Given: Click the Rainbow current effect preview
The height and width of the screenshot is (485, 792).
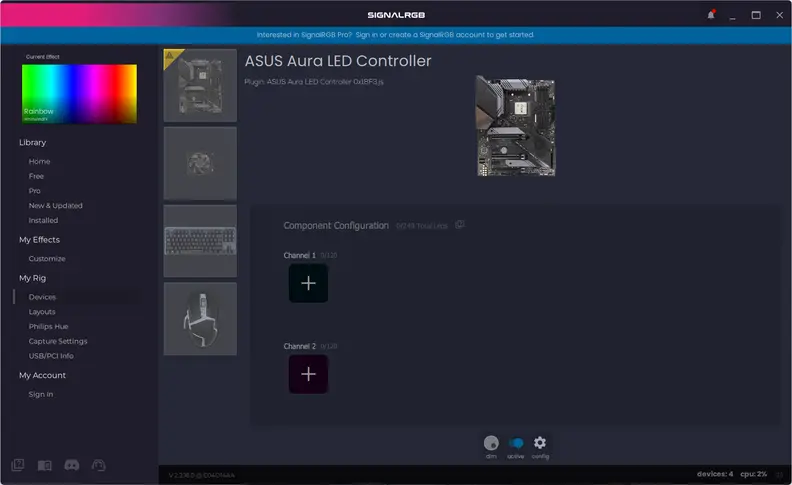Looking at the screenshot, I should pyautogui.click(x=79, y=93).
